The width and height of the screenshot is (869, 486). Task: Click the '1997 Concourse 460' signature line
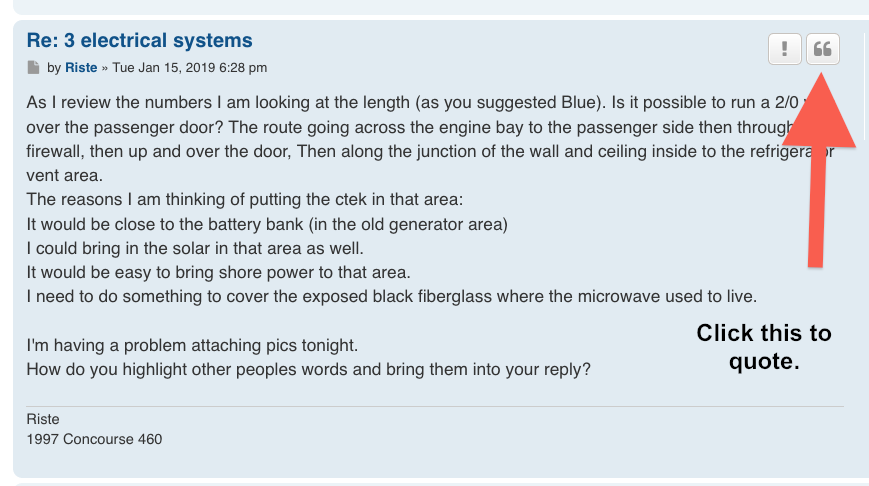tap(94, 439)
